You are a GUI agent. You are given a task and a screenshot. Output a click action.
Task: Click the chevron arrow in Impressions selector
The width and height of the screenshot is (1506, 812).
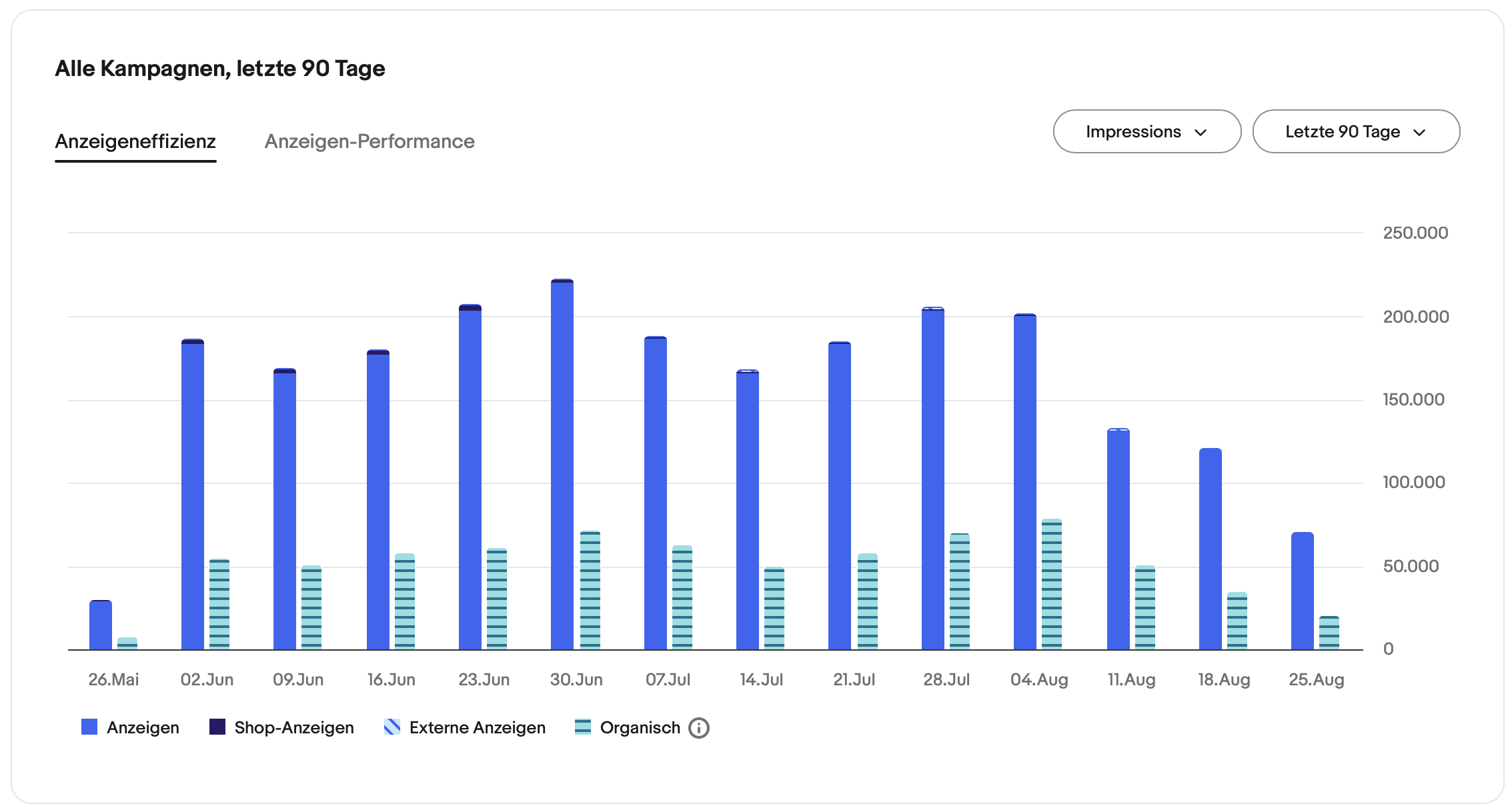1201,132
